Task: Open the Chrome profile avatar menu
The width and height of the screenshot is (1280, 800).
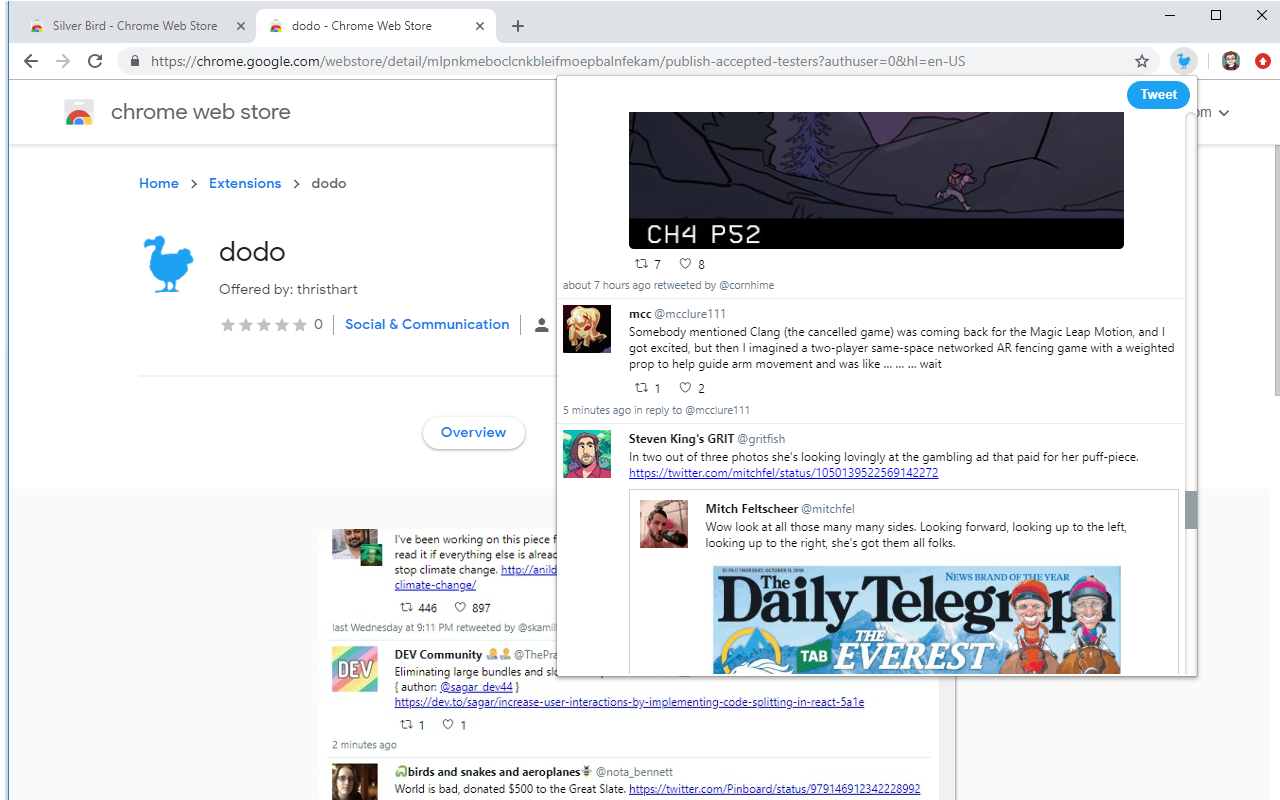Action: [1230, 61]
